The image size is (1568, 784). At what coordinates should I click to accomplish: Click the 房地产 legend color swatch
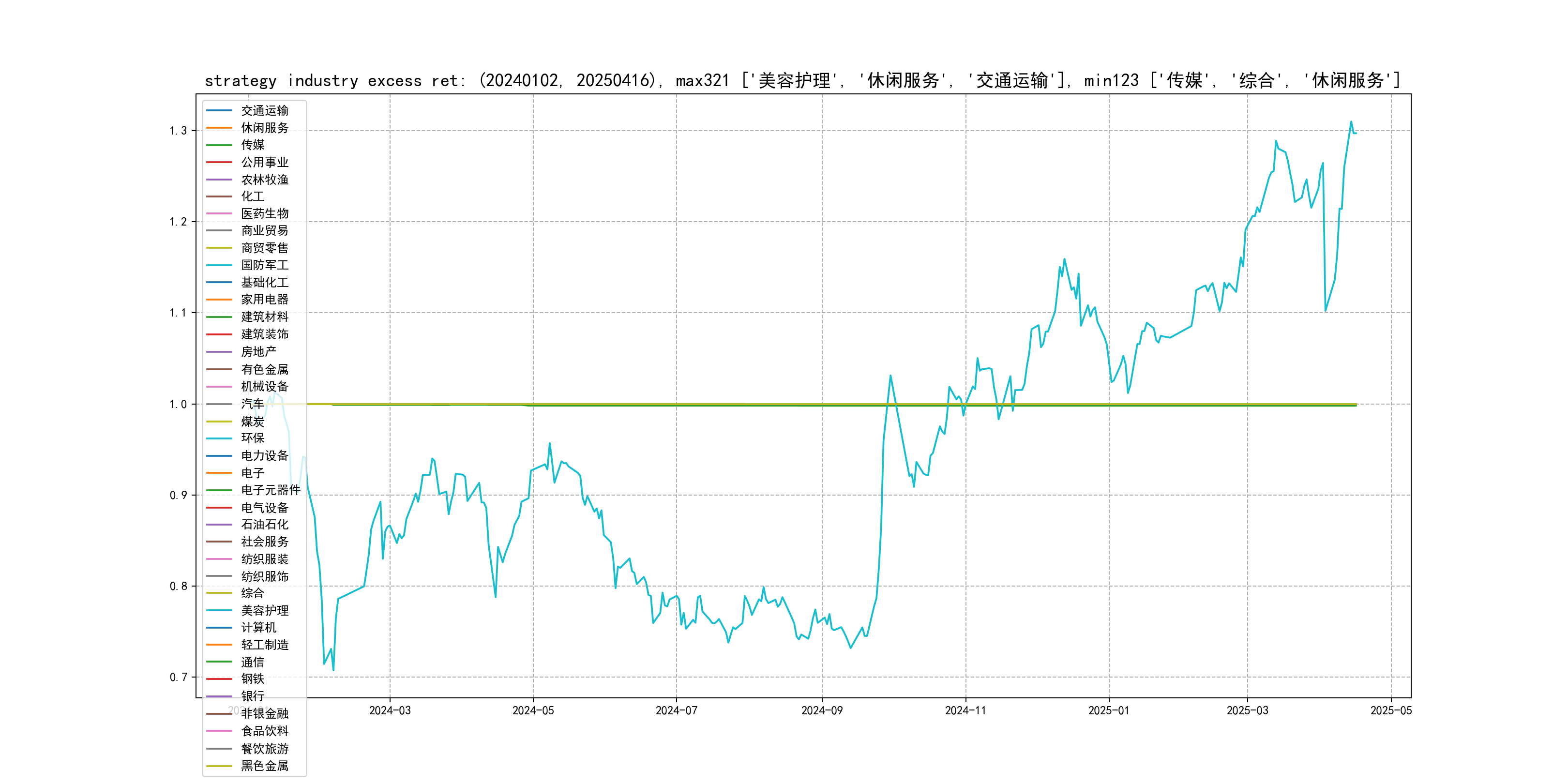219,352
